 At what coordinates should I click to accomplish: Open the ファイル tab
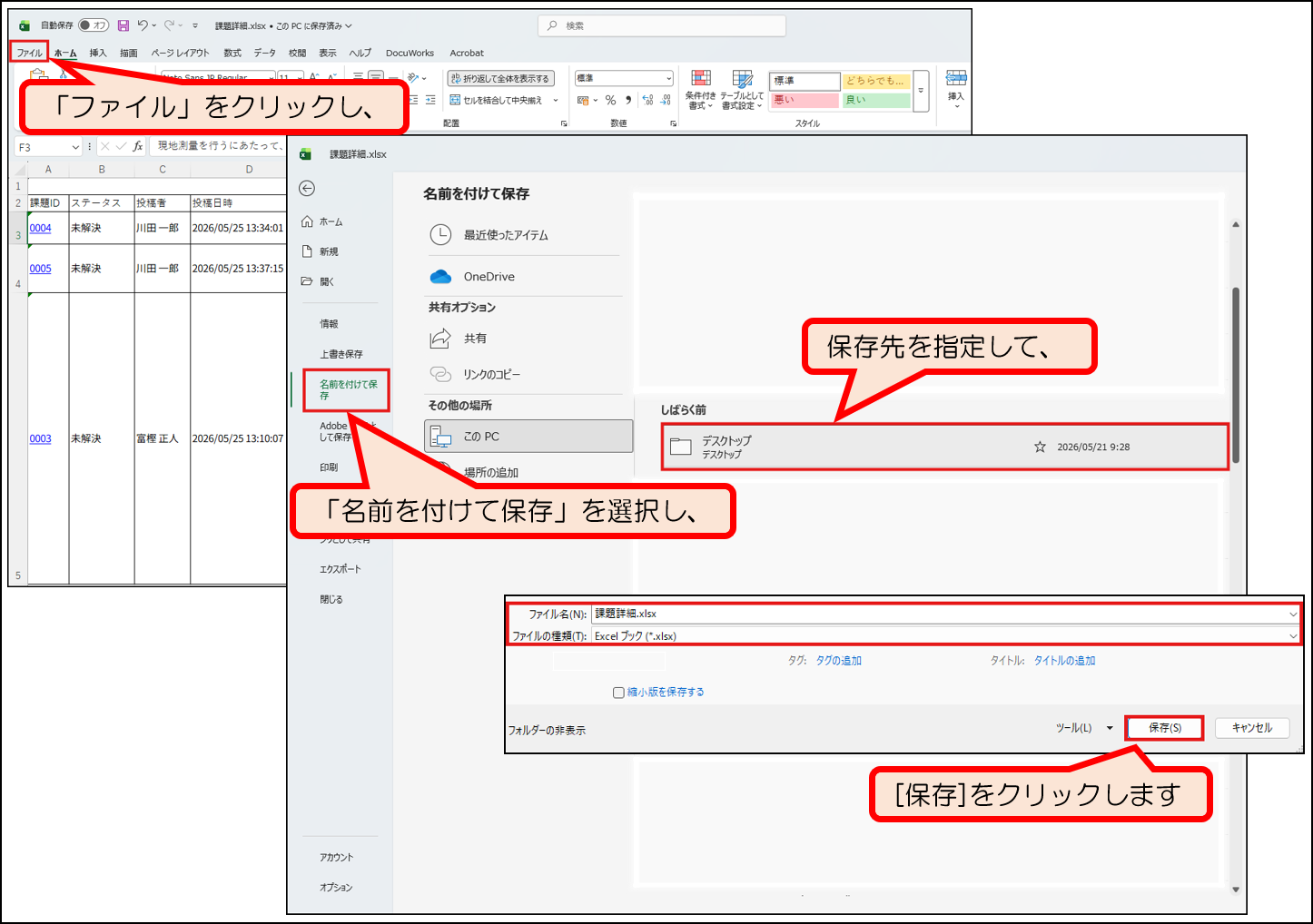pos(29,53)
